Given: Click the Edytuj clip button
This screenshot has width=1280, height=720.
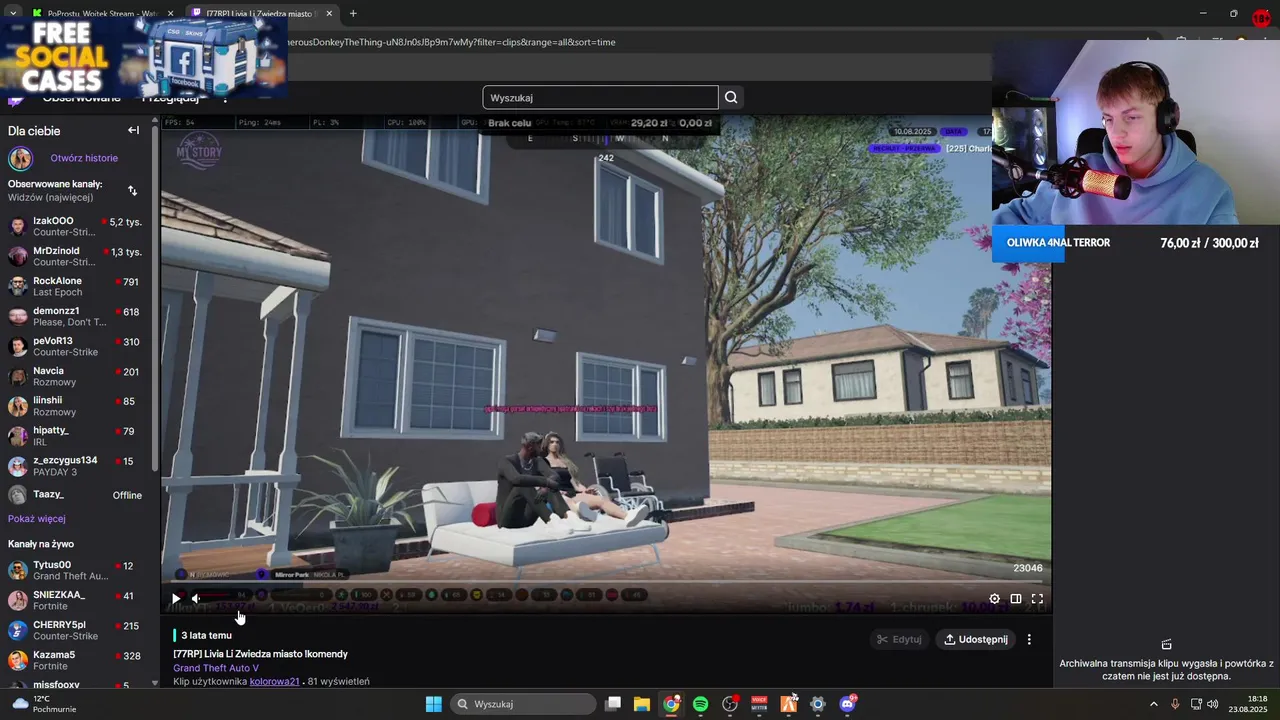Looking at the screenshot, I should [899, 639].
